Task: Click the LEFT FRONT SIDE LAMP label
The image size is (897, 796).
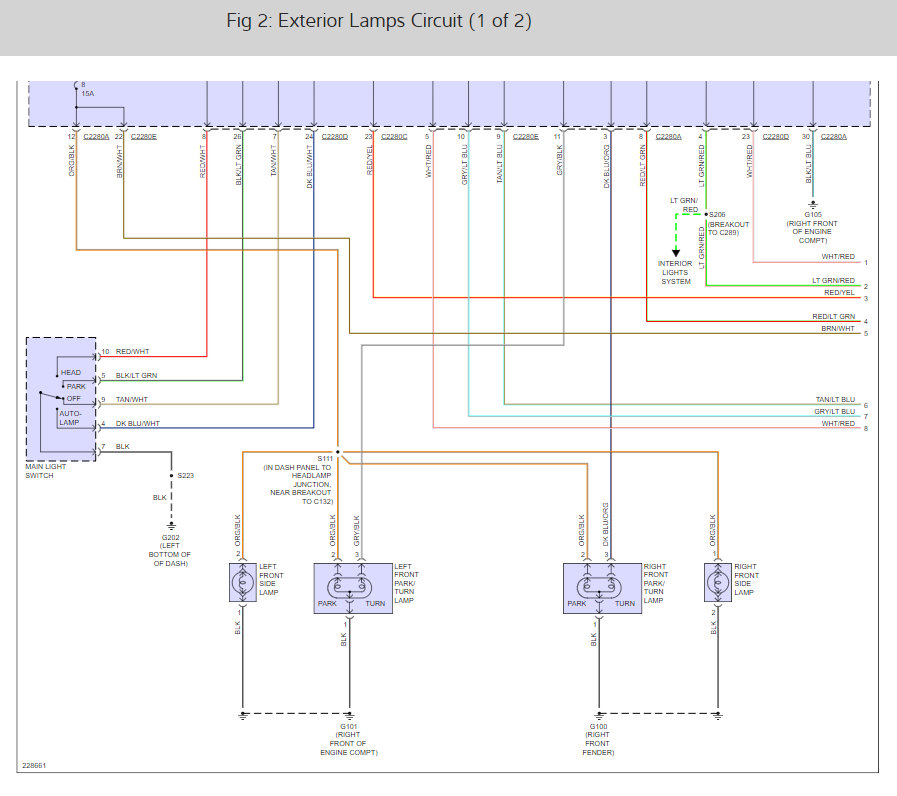Action: [271, 580]
